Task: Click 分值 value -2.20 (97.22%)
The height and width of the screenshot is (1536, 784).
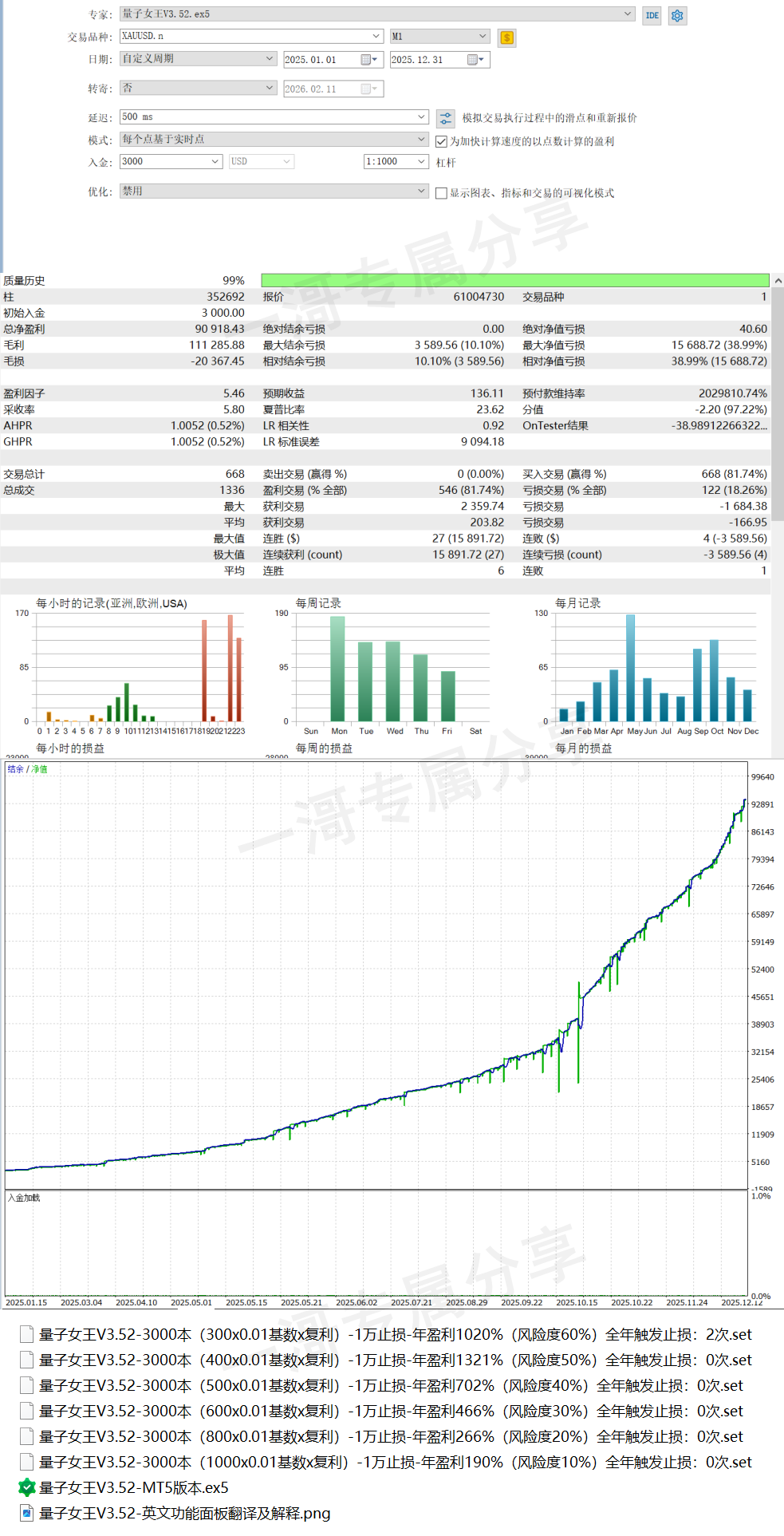Action: point(731,409)
